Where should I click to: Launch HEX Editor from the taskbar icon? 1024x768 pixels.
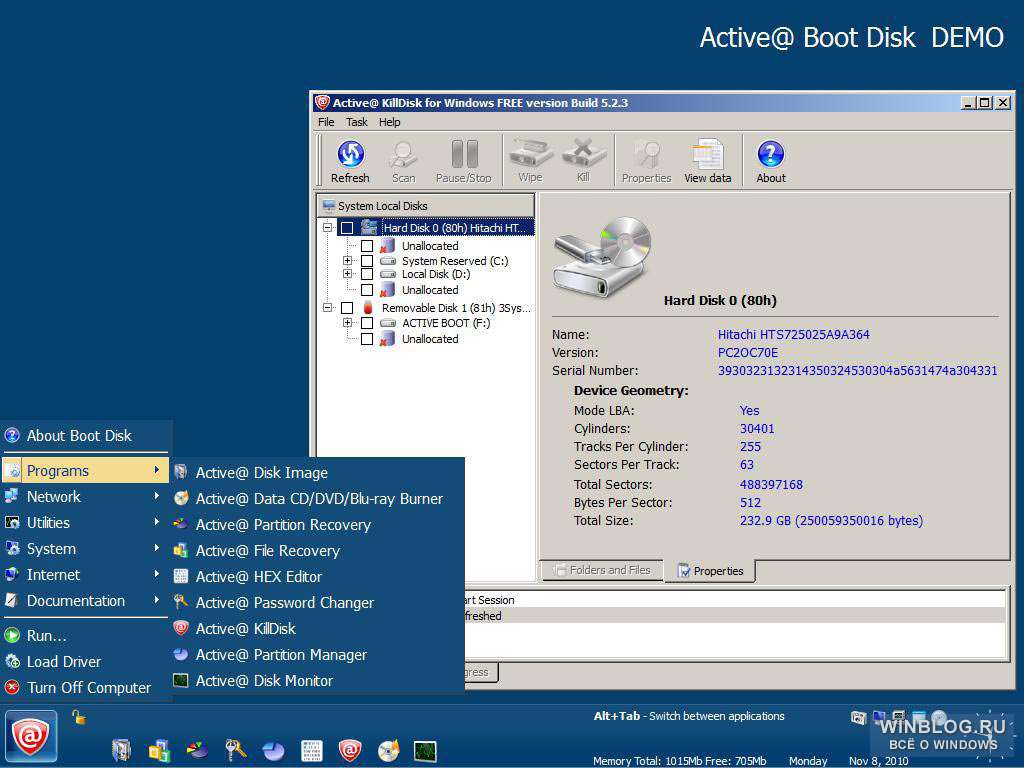(312, 750)
